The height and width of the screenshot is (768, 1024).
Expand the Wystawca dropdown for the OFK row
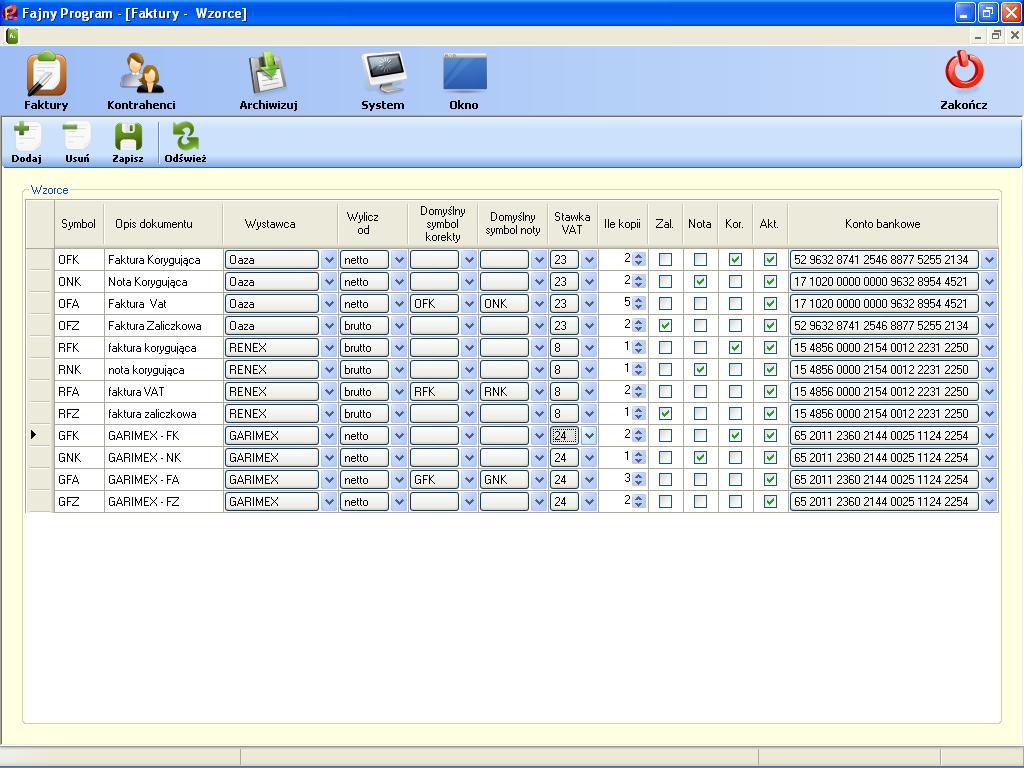[x=329, y=260]
